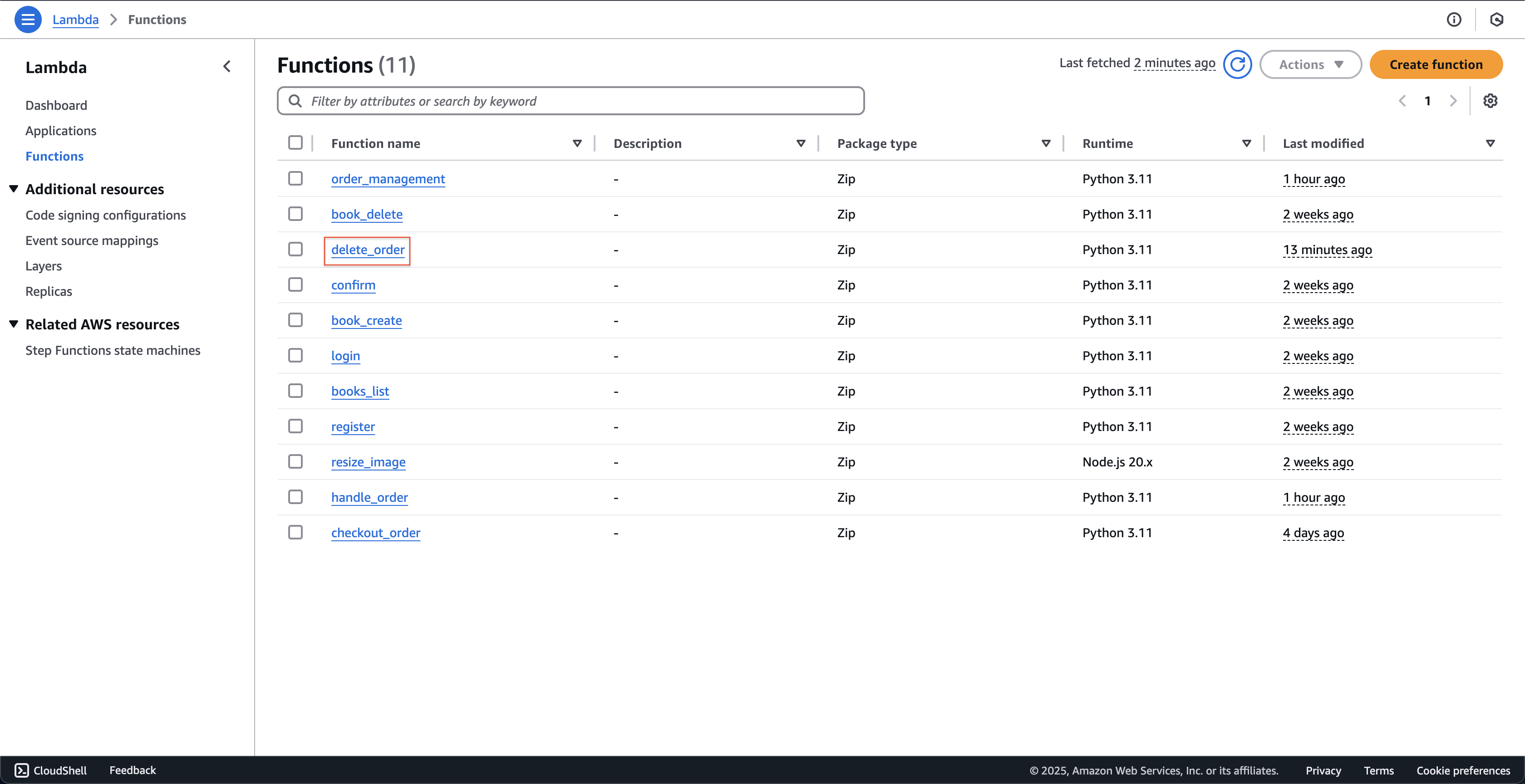
Task: Click the Create function button
Action: click(1436, 64)
